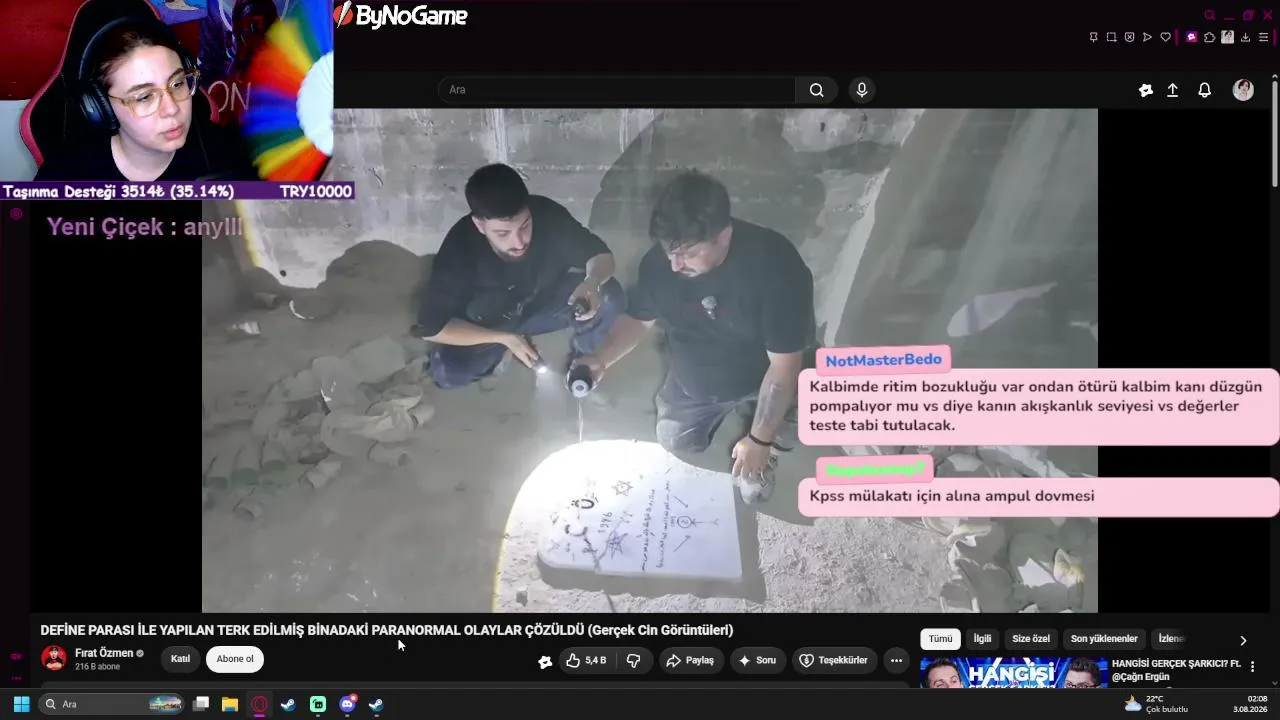
Task: Click the Opera GX taskbar icon
Action: coord(259,704)
